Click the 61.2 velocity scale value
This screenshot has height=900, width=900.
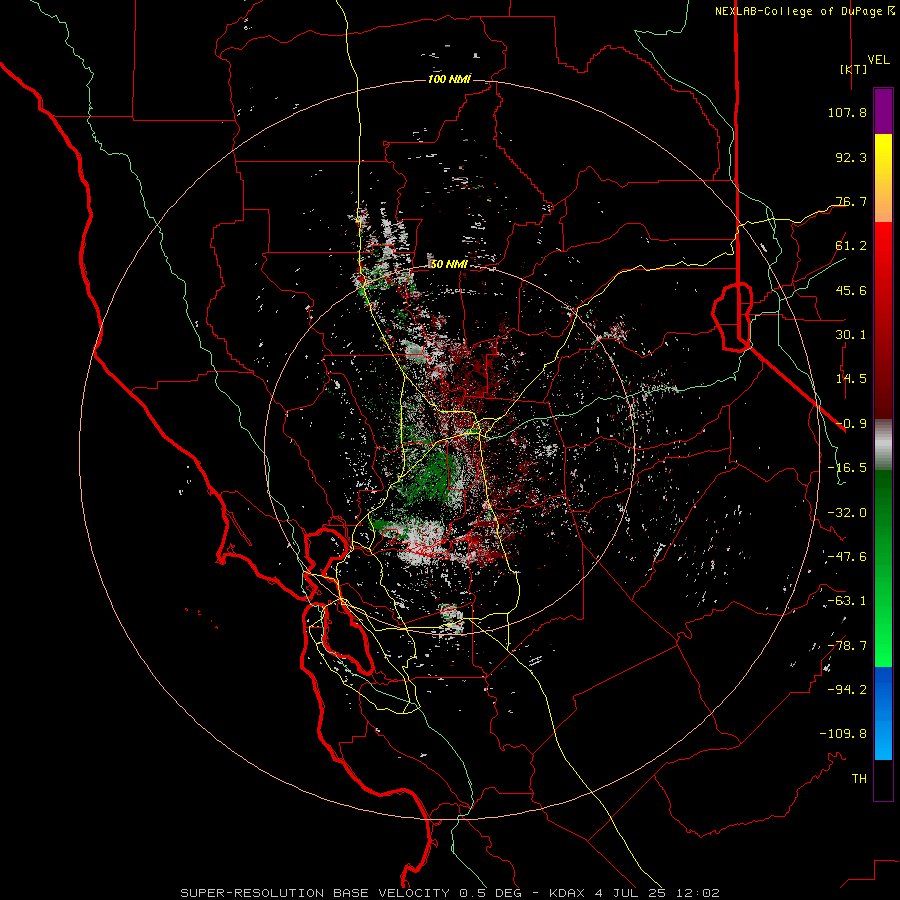[851, 246]
